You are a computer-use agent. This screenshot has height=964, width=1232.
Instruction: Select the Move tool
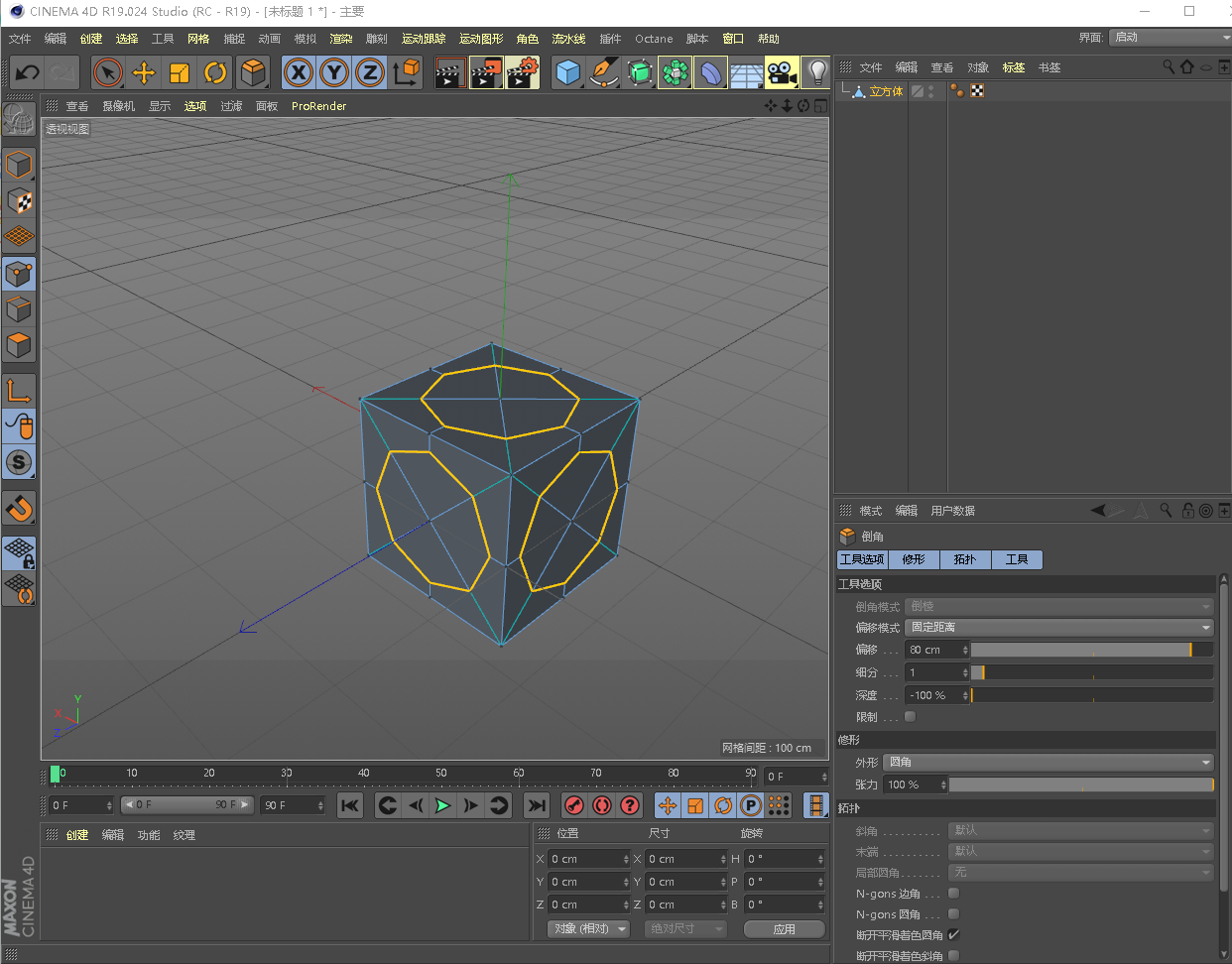coord(144,73)
